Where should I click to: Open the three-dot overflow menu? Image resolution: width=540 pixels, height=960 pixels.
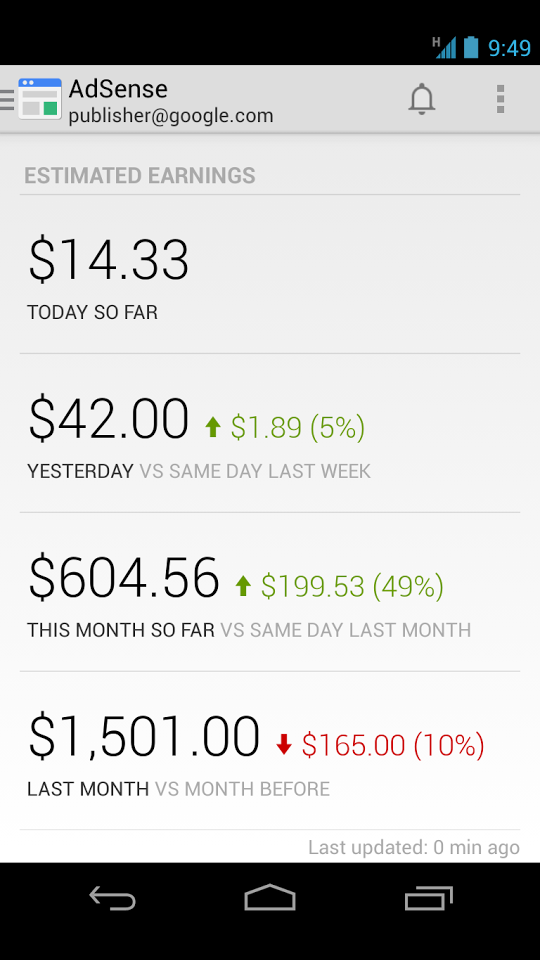[x=500, y=99]
